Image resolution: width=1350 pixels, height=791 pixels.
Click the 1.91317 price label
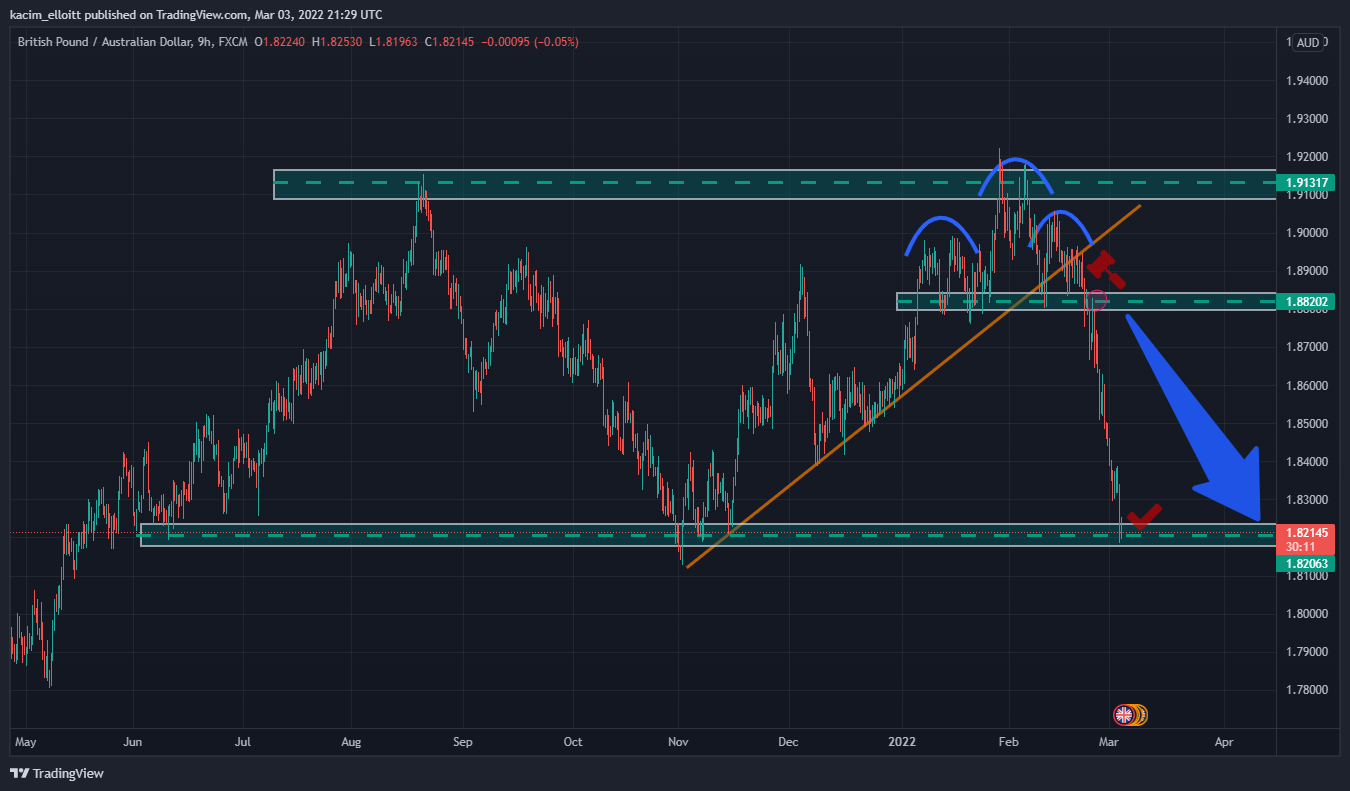point(1306,182)
